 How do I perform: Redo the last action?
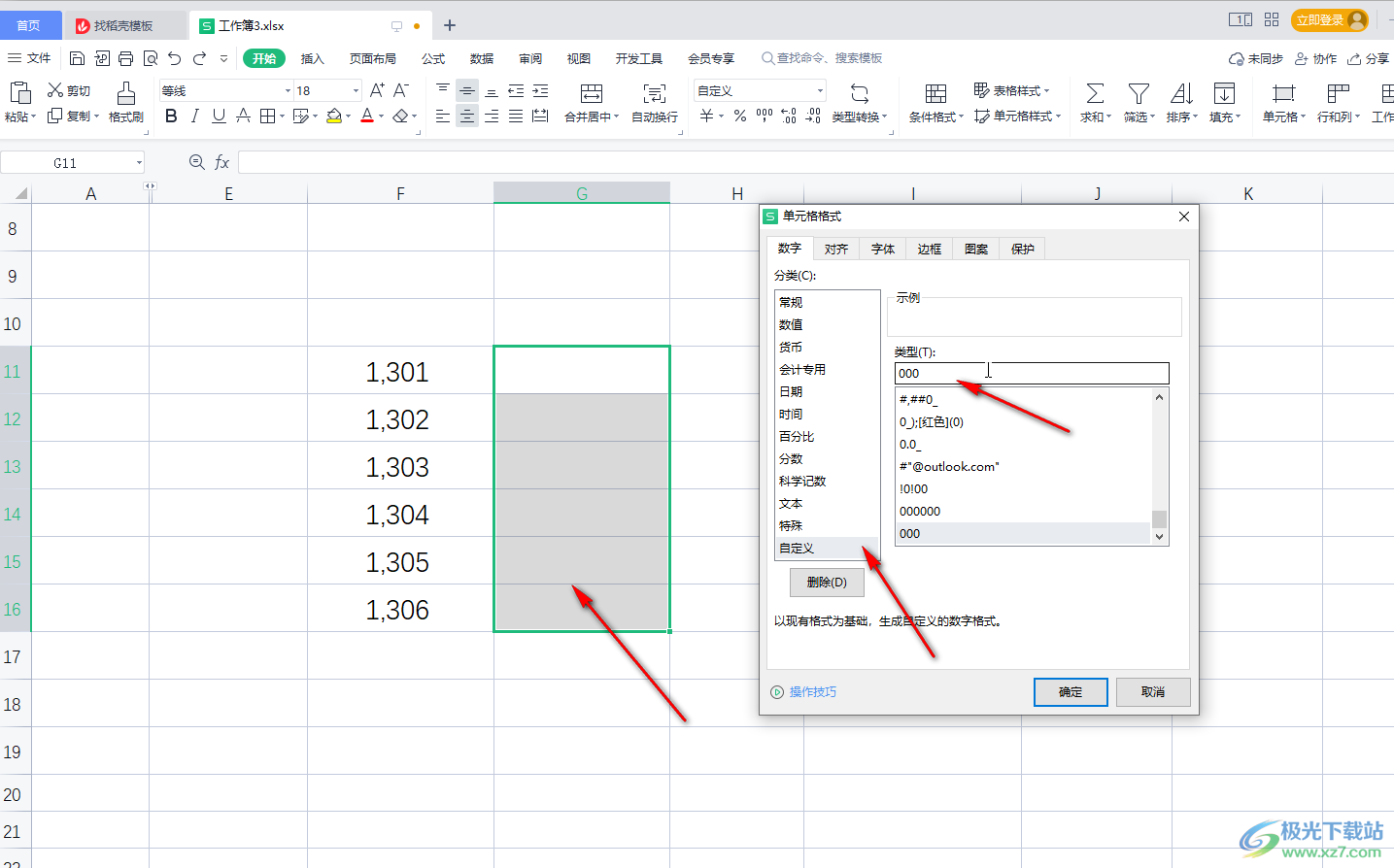[199, 58]
